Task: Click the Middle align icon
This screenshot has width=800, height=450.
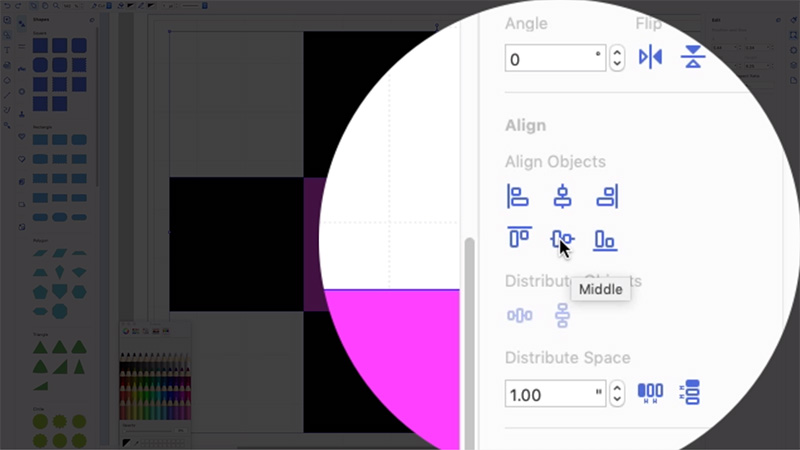Action: point(562,238)
